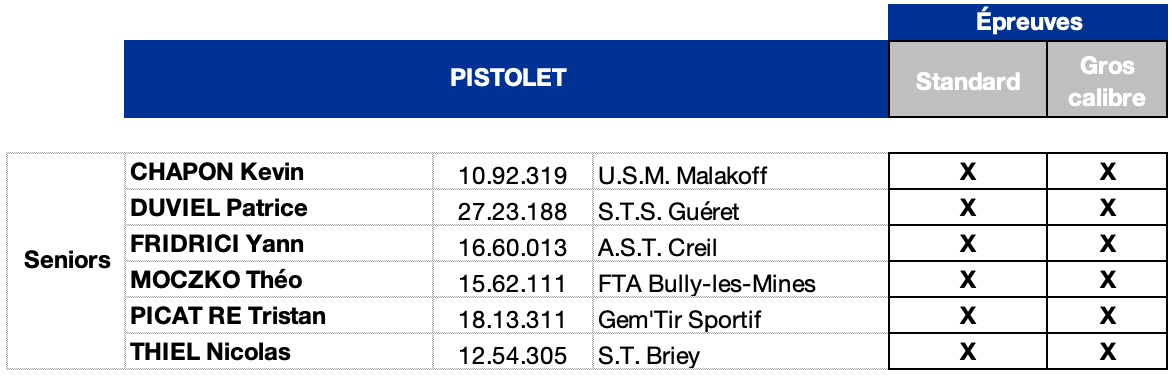Toggle Standard X mark for CHAPON Kevin

coord(968,171)
